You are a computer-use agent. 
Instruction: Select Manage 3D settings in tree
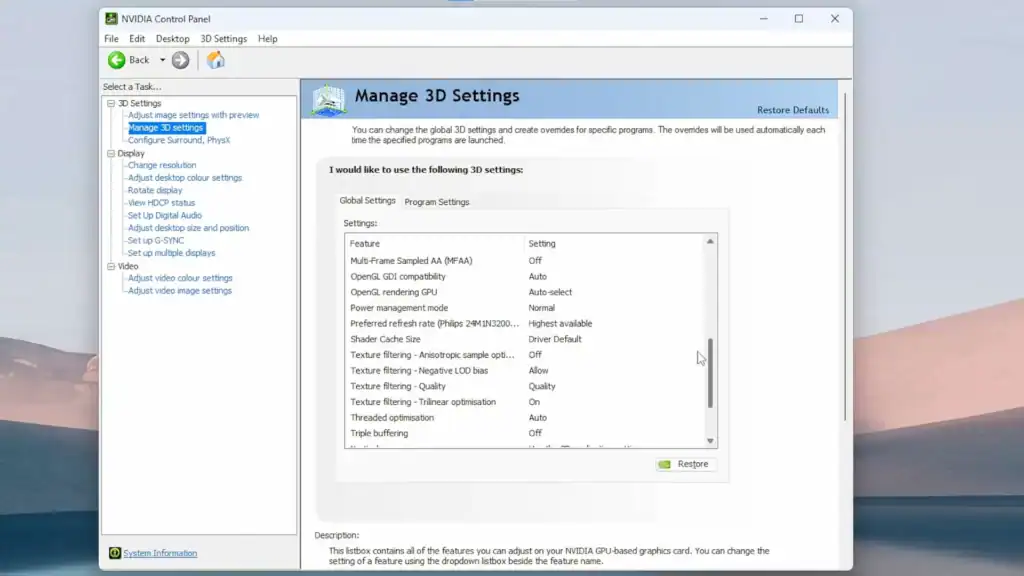[166, 127]
